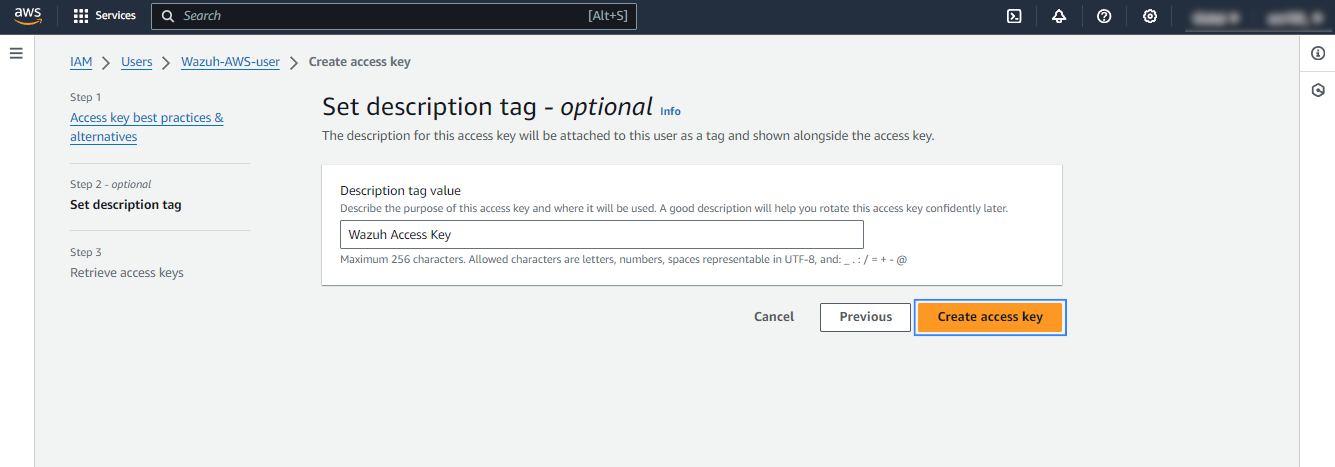Screen dimensions: 1335x467
Task: Open the help question mark menu
Action: click(x=1104, y=16)
